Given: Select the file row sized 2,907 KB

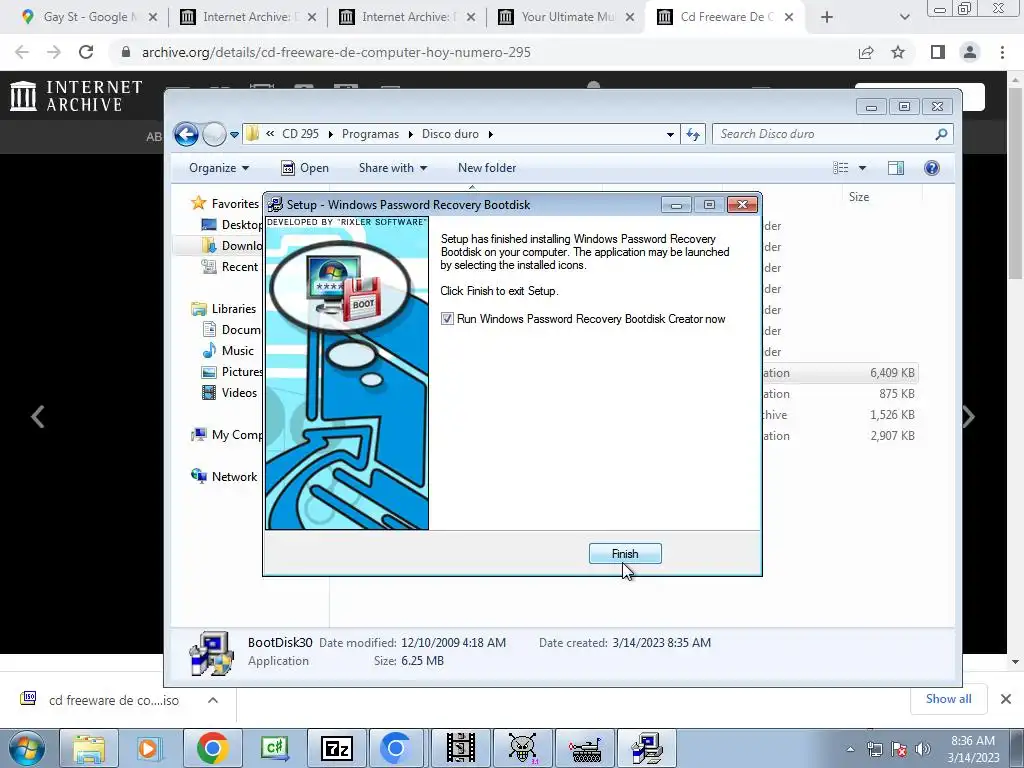Looking at the screenshot, I should pyautogui.click(x=840, y=436).
